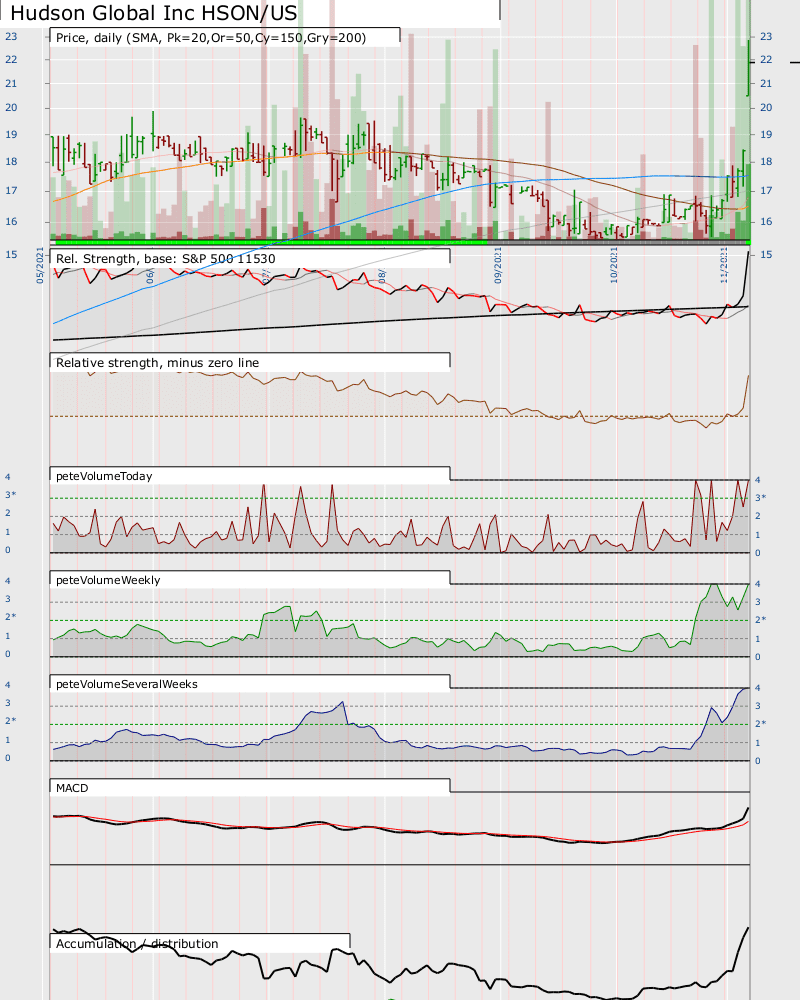Click the peteVolumeToday panel label
The image size is (800, 1000).
[104, 476]
